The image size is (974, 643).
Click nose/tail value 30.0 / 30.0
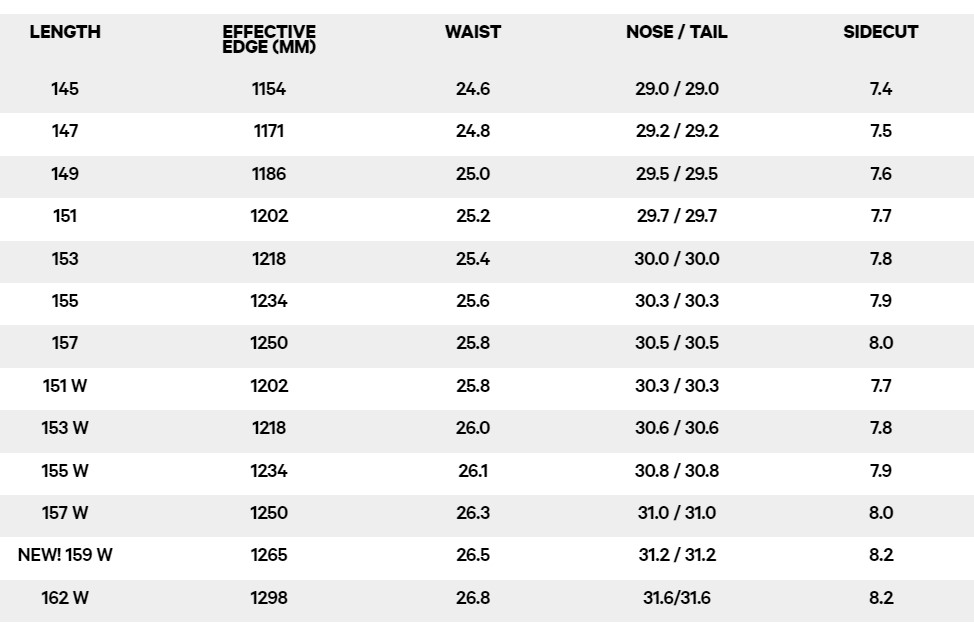click(676, 258)
